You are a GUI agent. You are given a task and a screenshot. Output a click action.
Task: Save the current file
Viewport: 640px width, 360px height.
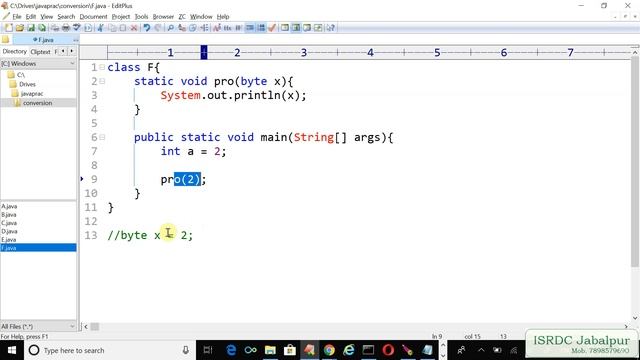point(31,28)
